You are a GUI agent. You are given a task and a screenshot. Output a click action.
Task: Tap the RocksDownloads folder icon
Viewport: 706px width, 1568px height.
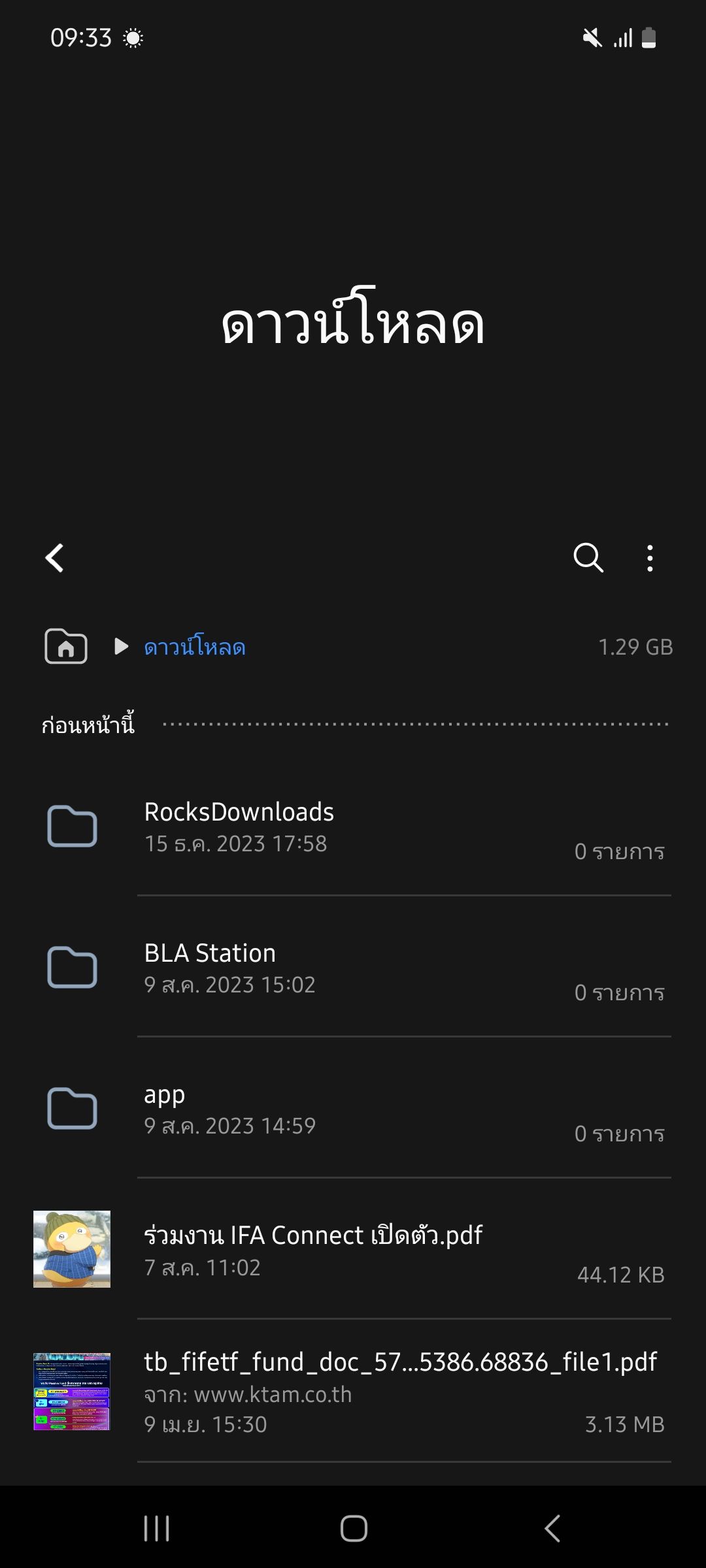click(x=72, y=826)
